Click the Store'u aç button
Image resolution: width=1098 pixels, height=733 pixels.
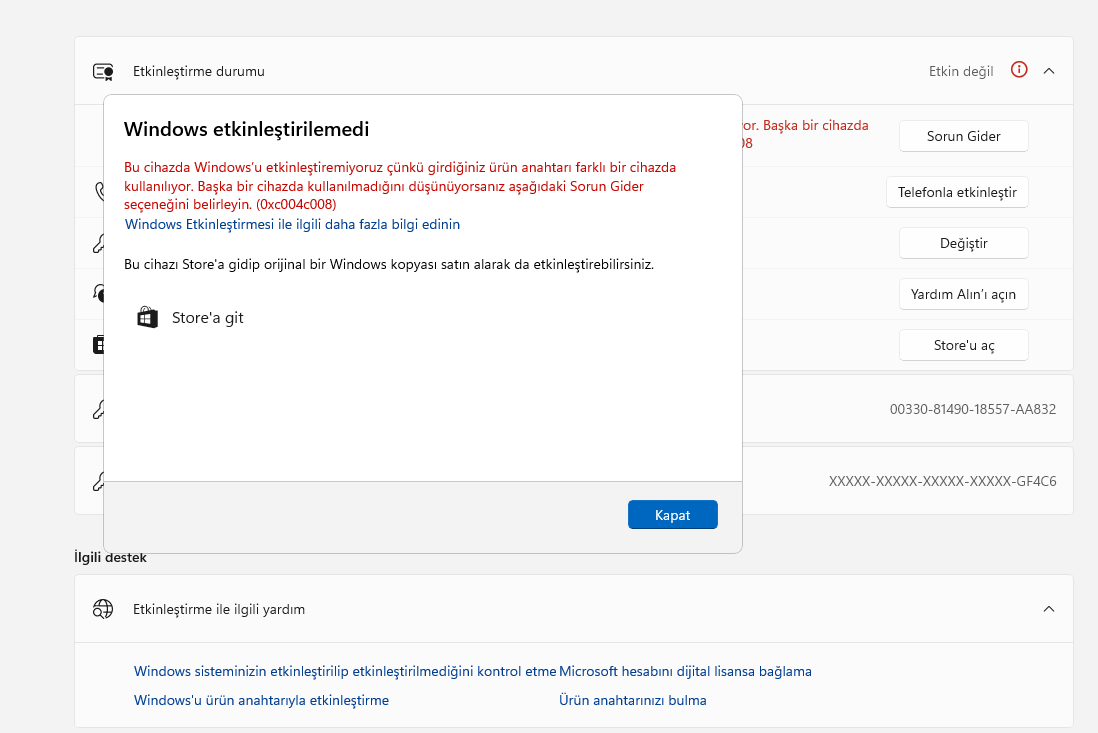coord(964,345)
